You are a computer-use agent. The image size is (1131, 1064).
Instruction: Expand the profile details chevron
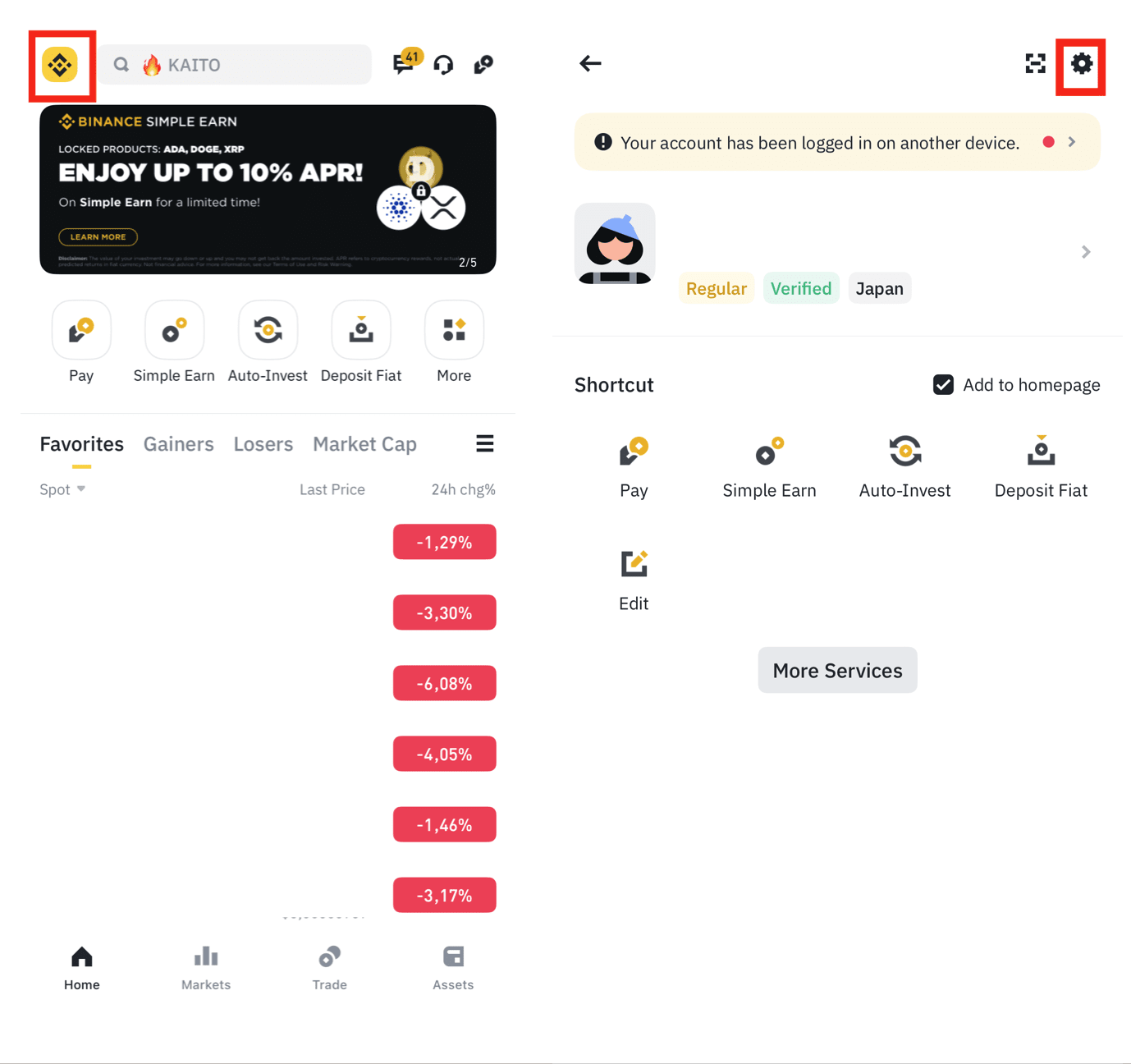[x=1086, y=252]
